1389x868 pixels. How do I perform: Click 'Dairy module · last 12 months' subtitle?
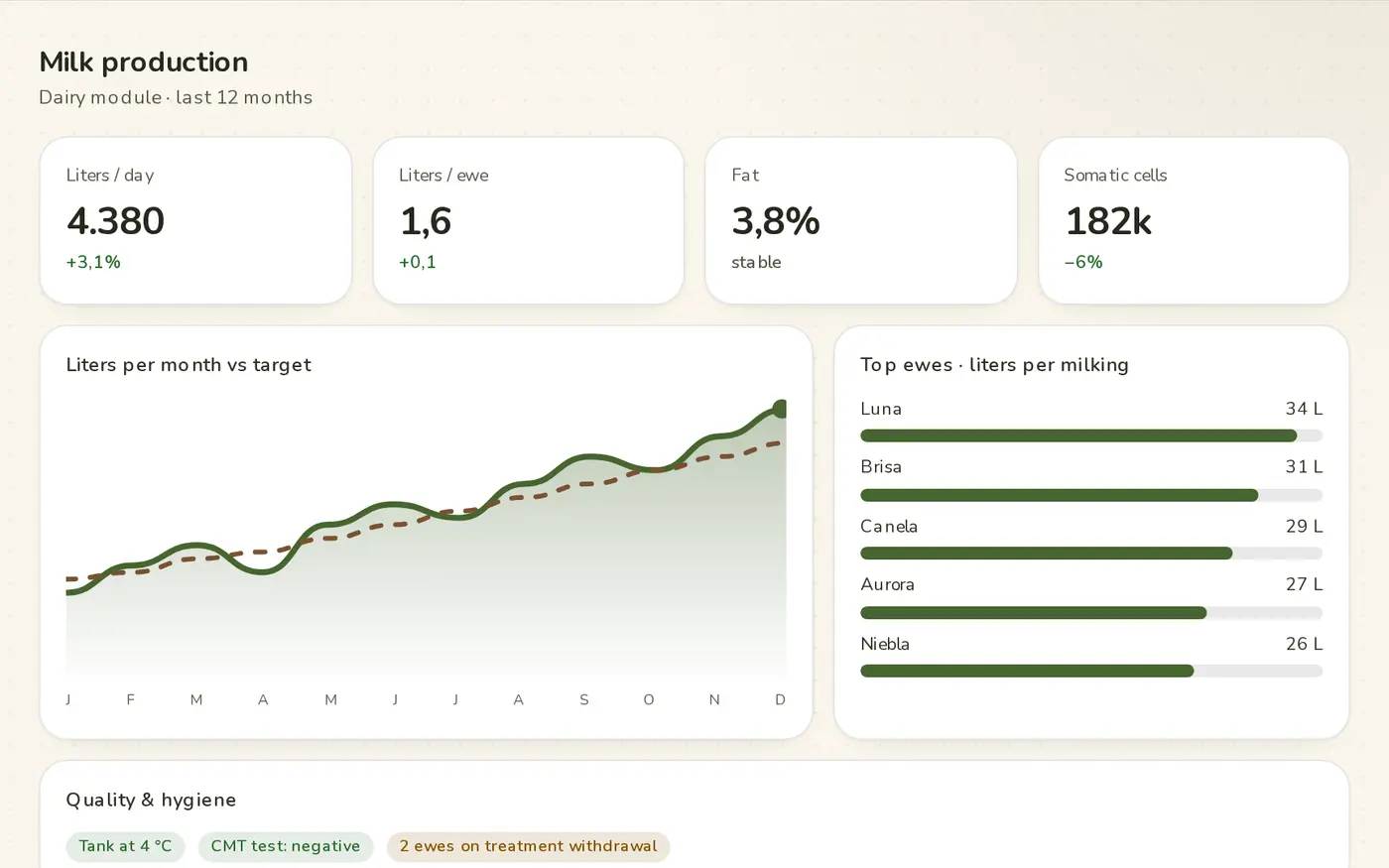pos(176,97)
